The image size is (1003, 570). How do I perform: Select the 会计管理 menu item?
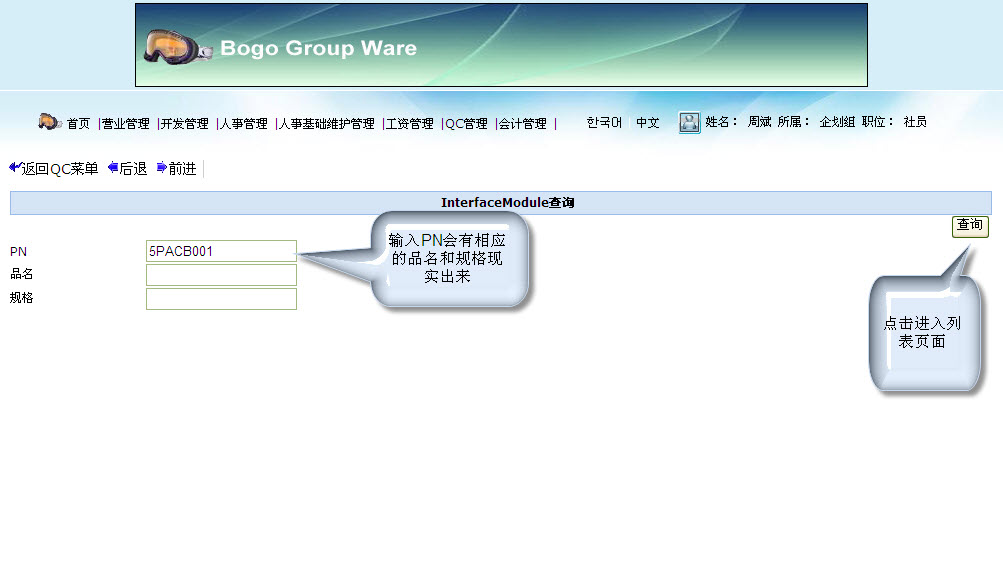523,124
